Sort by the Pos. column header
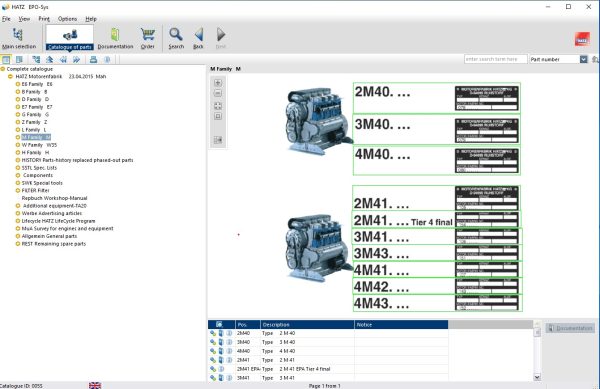The height and width of the screenshot is (389, 600). (248, 324)
